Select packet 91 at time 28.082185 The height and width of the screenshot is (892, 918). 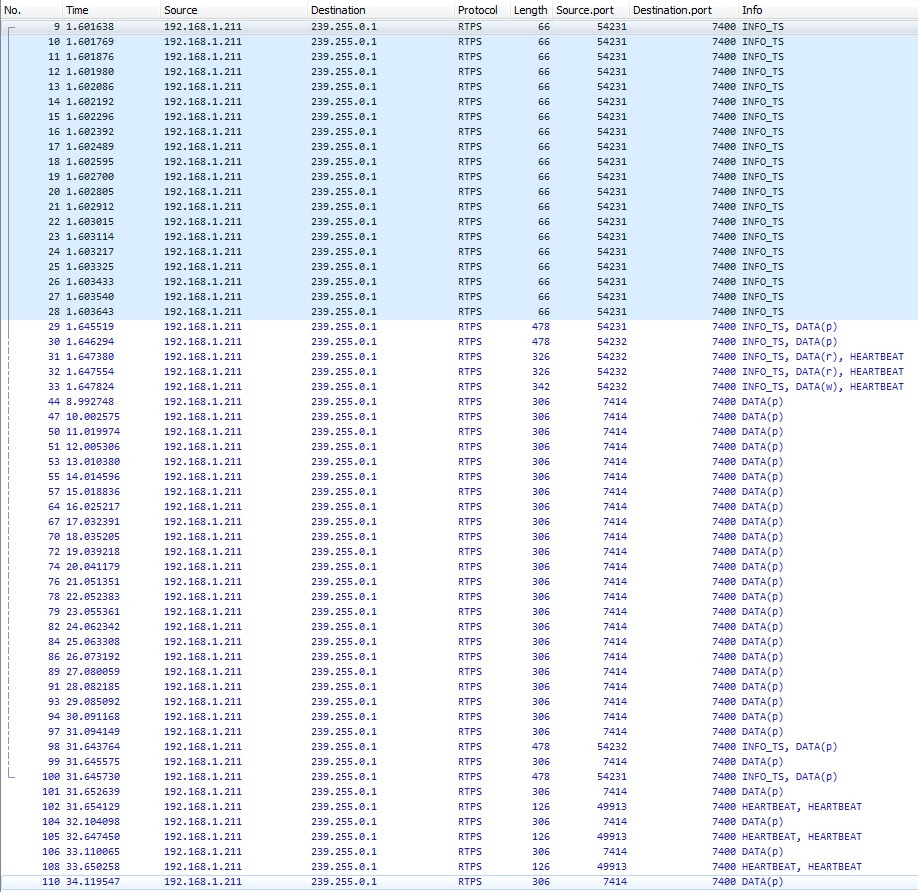459,687
